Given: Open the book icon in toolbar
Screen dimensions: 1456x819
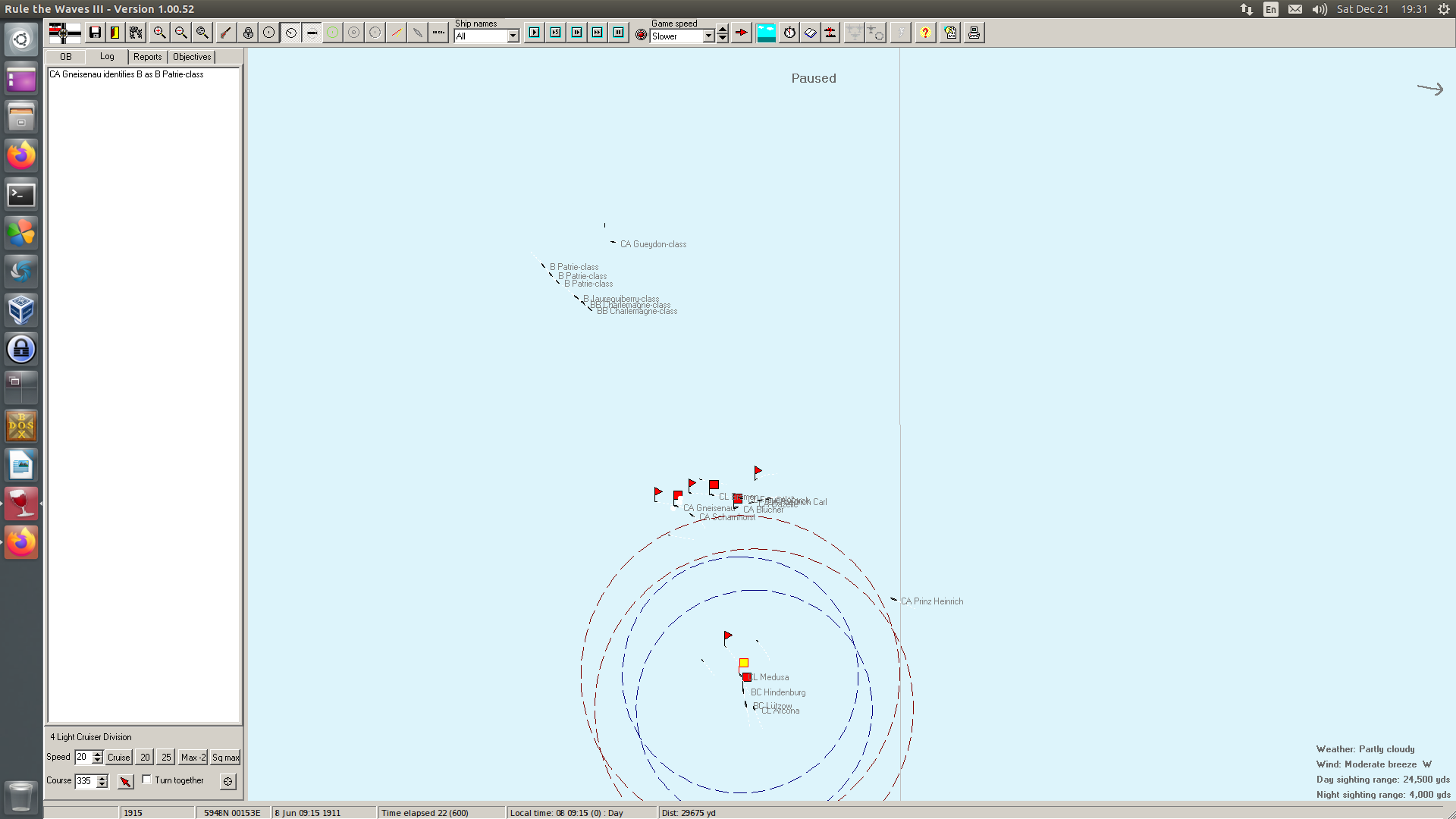Looking at the screenshot, I should (811, 33).
